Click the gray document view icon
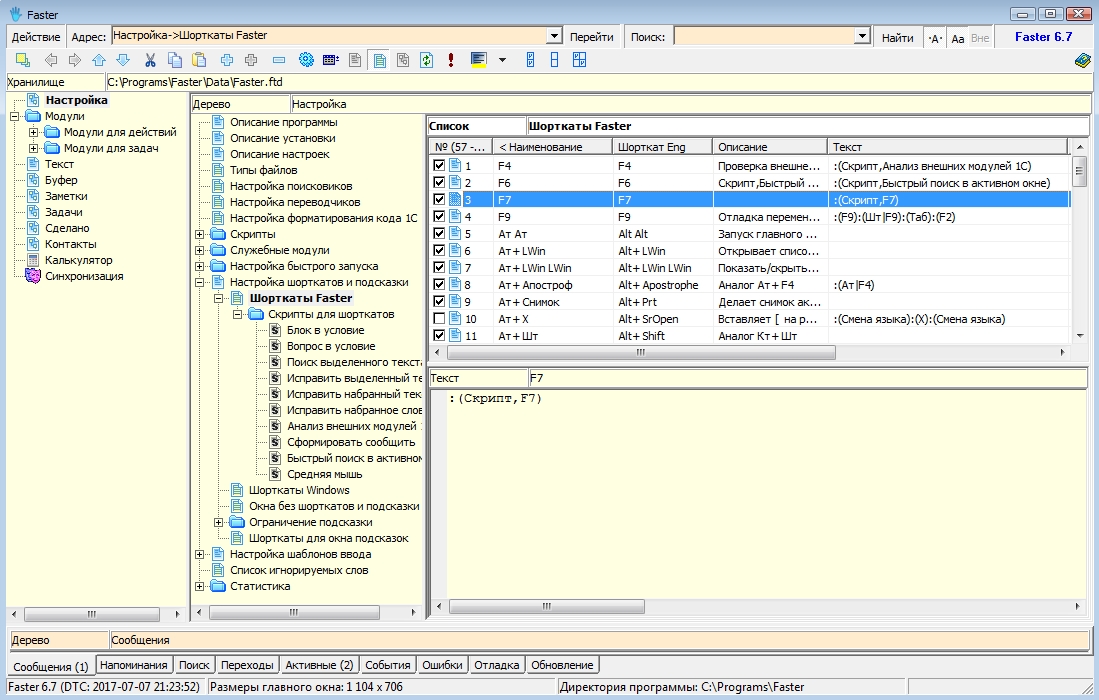 pos(355,60)
